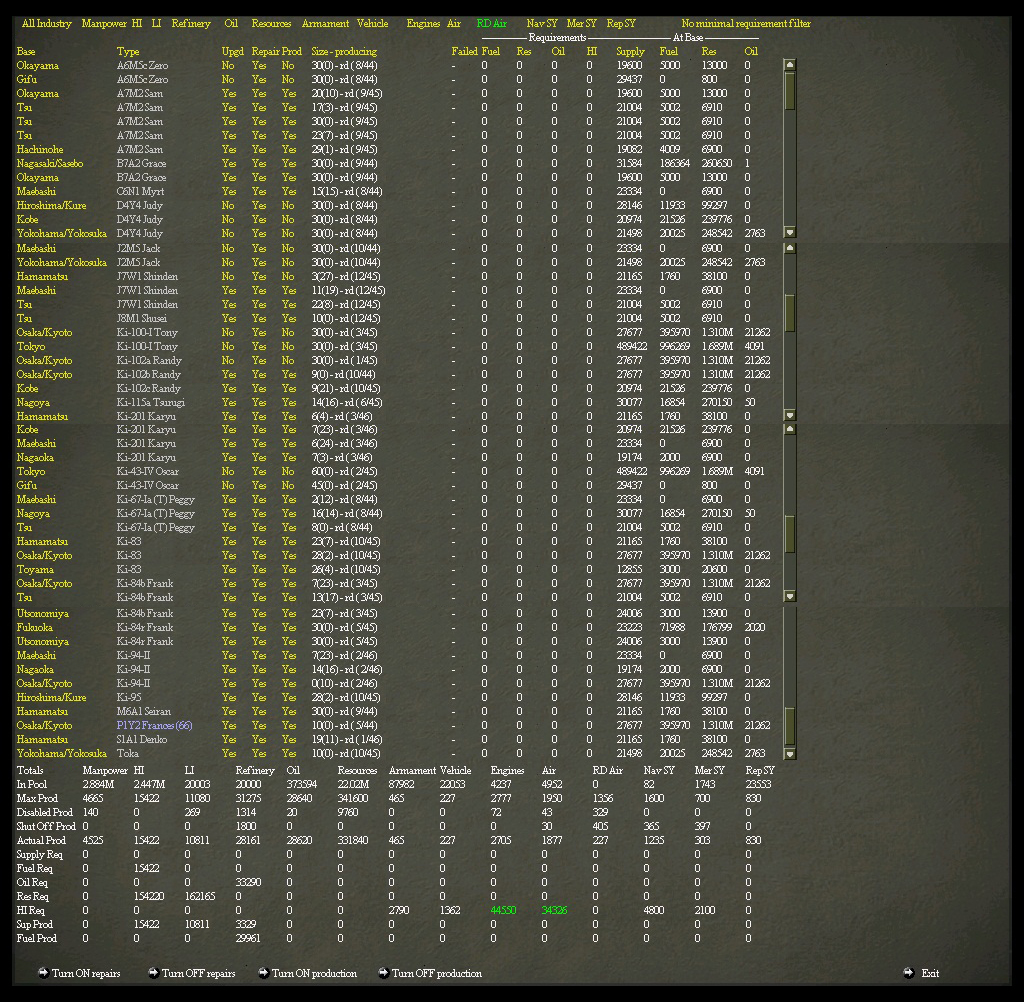This screenshot has height=1002, width=1024.
Task: Show the Rep SY filter tab at top
Action: [x=621, y=24]
